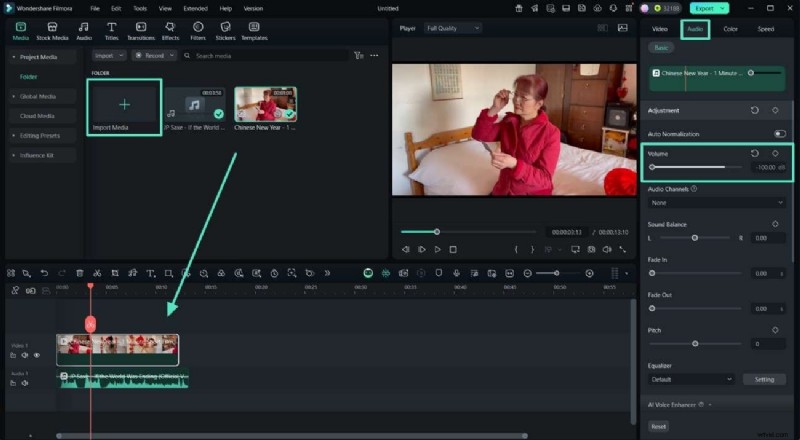This screenshot has width=800, height=440.
Task: Split the clip with scissors icon
Action: (97, 274)
